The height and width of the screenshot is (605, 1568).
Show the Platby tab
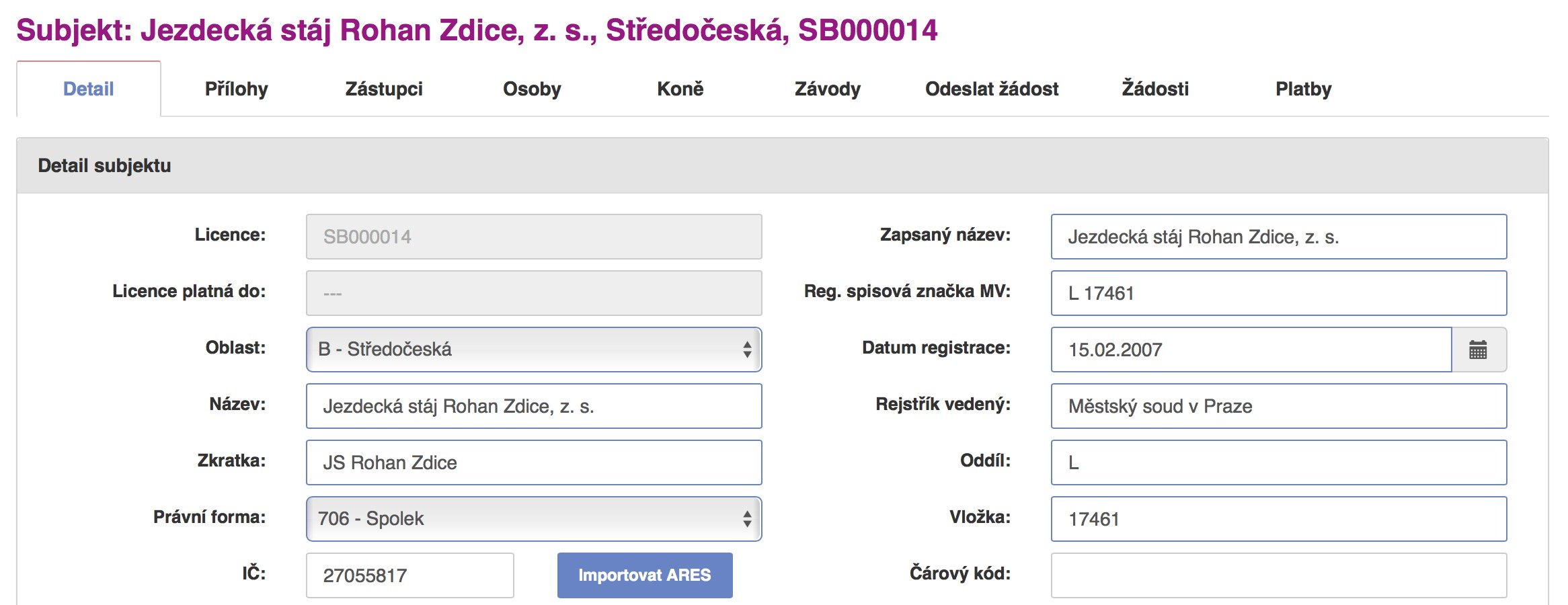(x=1303, y=89)
